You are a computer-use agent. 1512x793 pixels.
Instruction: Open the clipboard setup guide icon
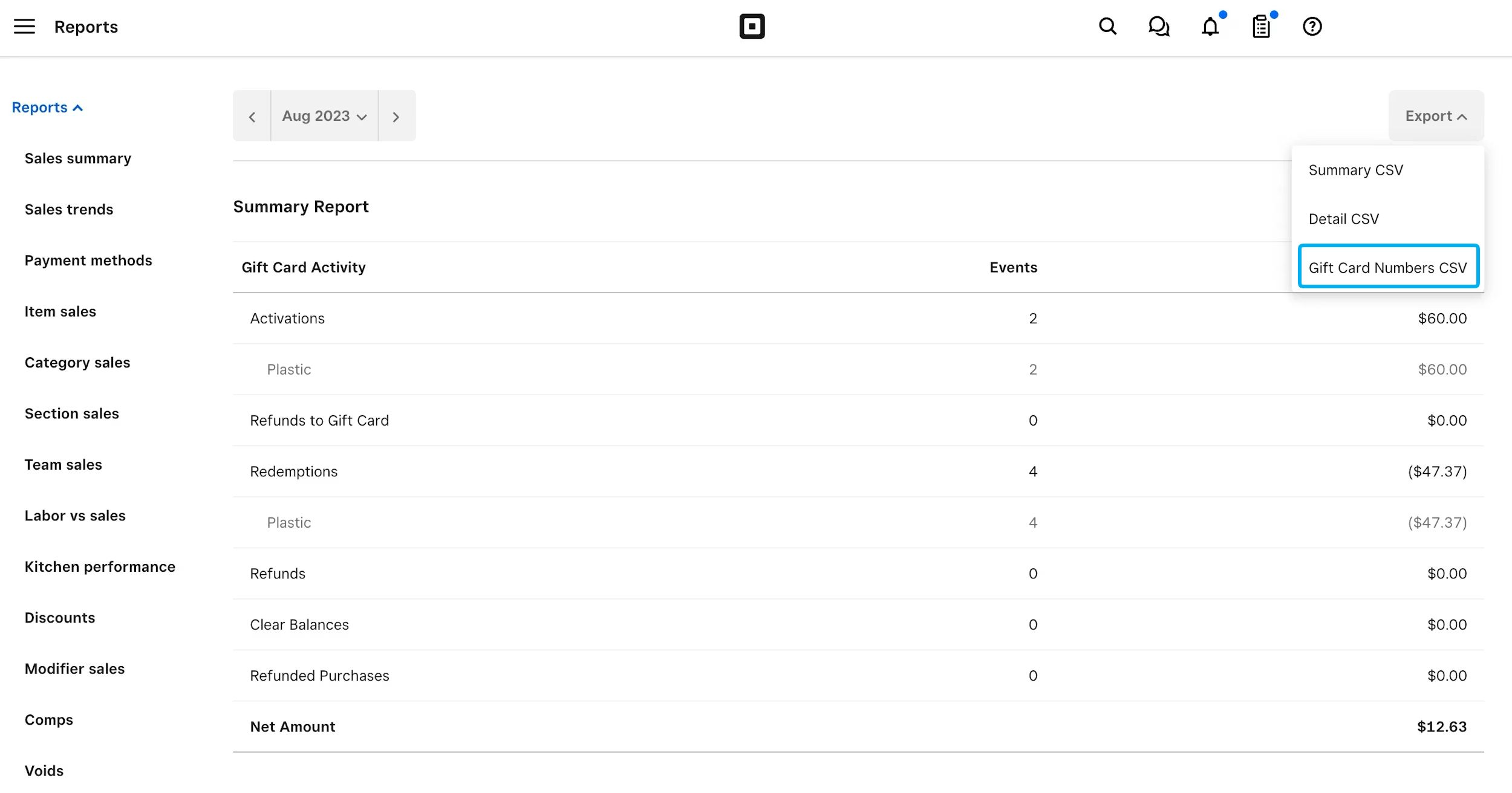[1261, 27]
